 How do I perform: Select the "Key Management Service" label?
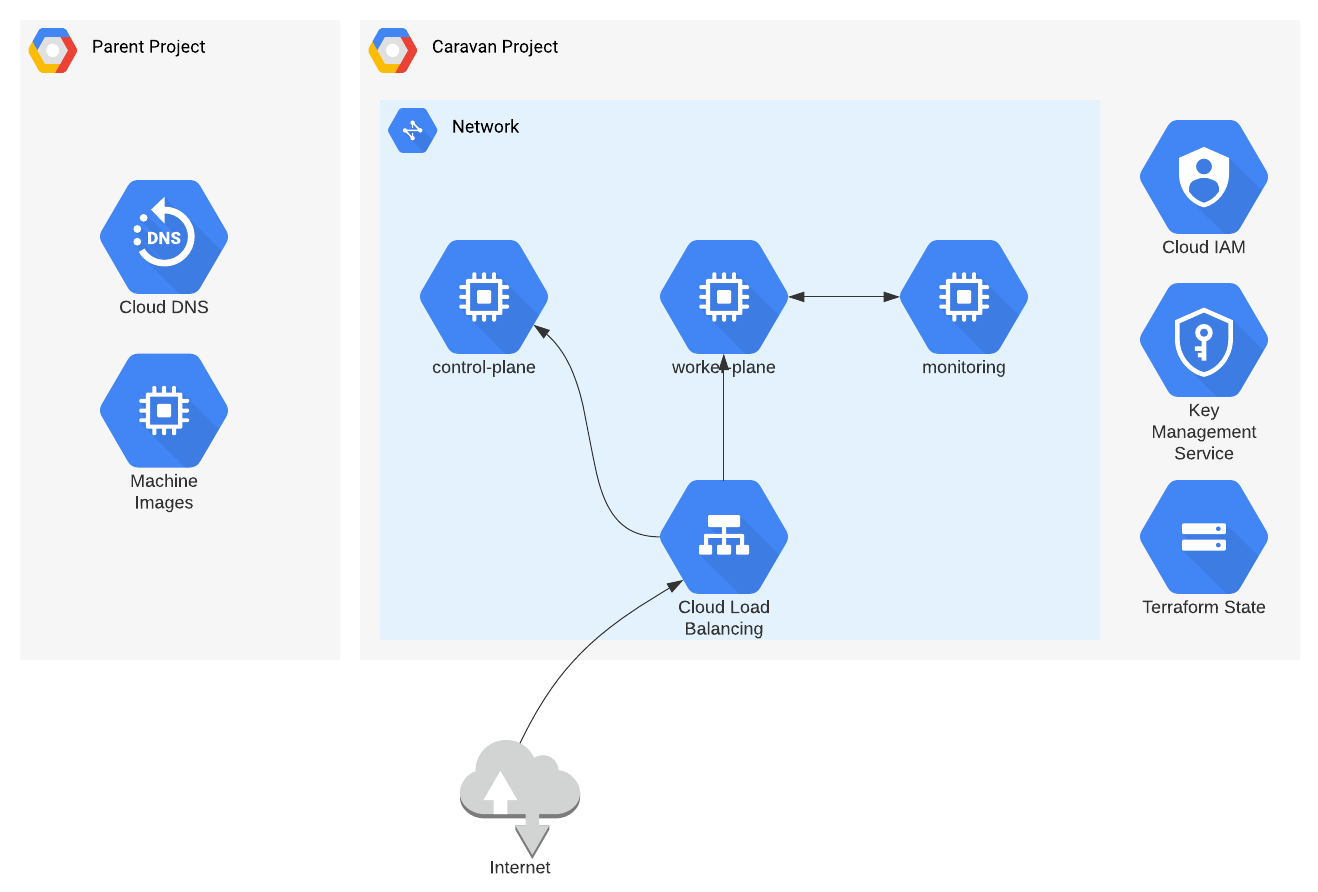click(1204, 432)
